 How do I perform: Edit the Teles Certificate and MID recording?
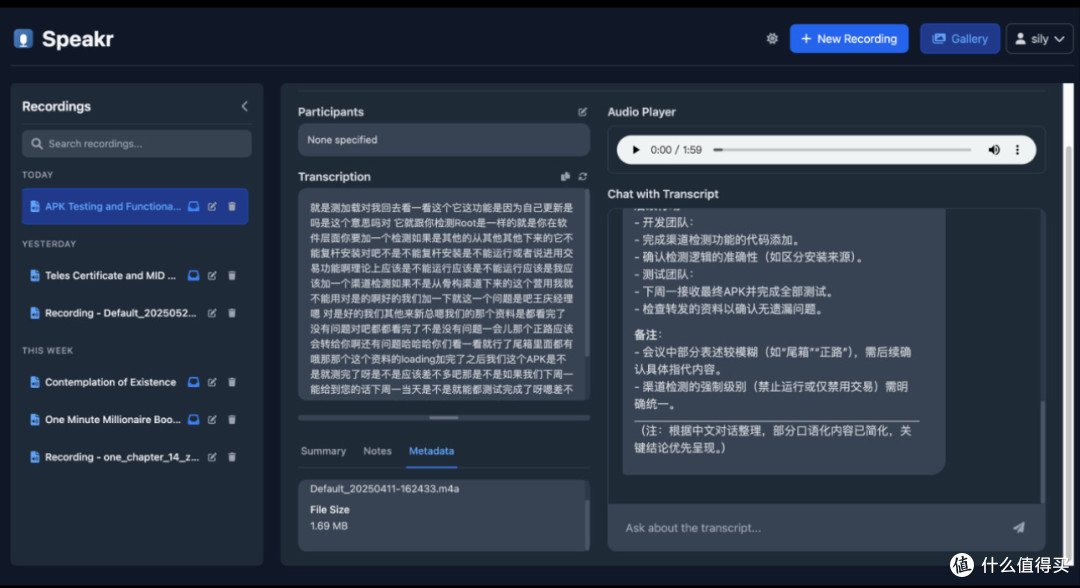(x=212, y=275)
